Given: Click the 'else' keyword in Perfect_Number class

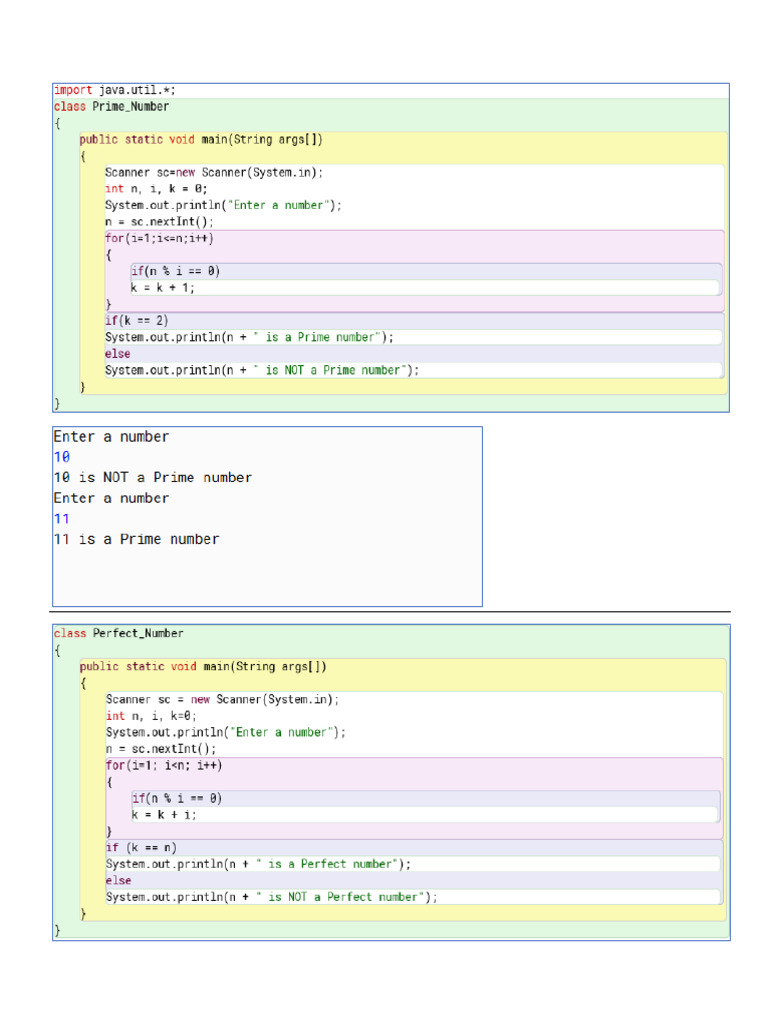Looking at the screenshot, I should point(118,881).
